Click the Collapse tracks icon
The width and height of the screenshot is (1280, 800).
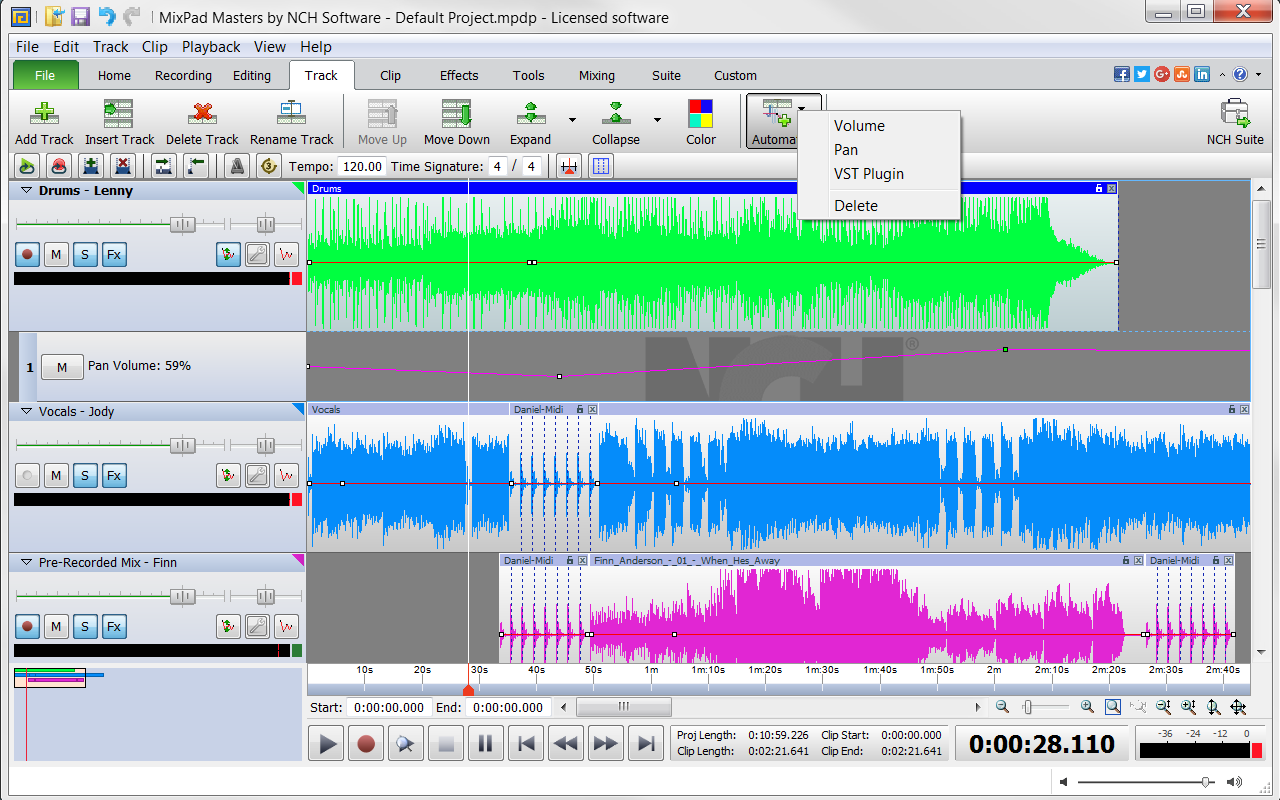[615, 120]
